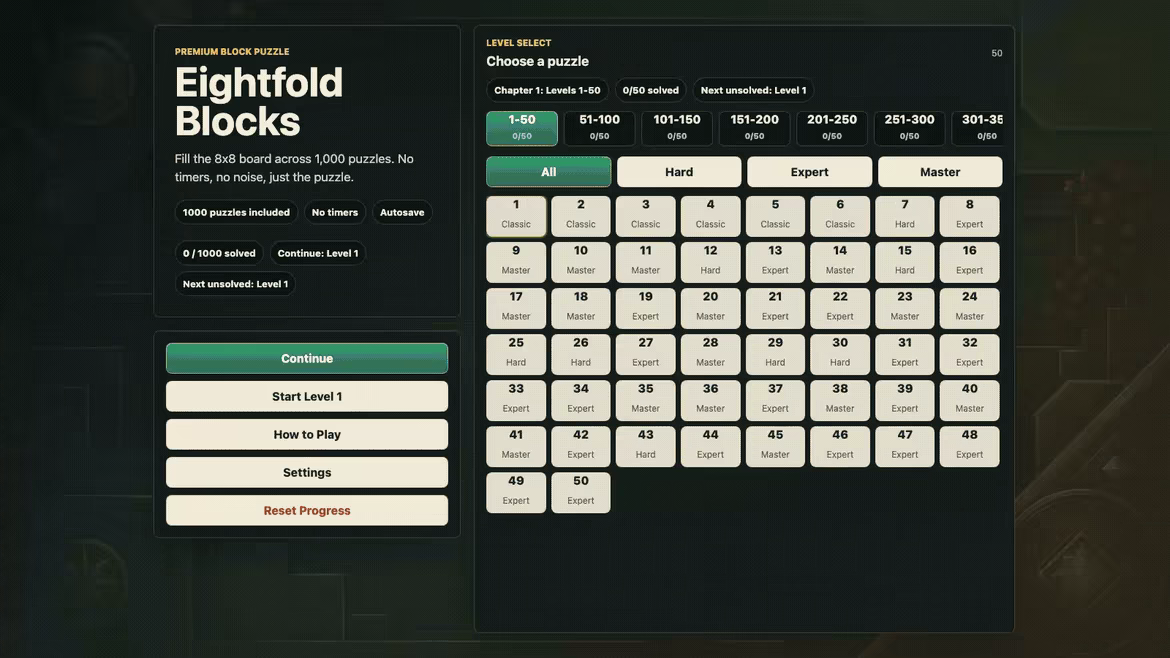Select level 5 Classic puzzle
Viewport: 1170px width, 658px height.
point(775,216)
